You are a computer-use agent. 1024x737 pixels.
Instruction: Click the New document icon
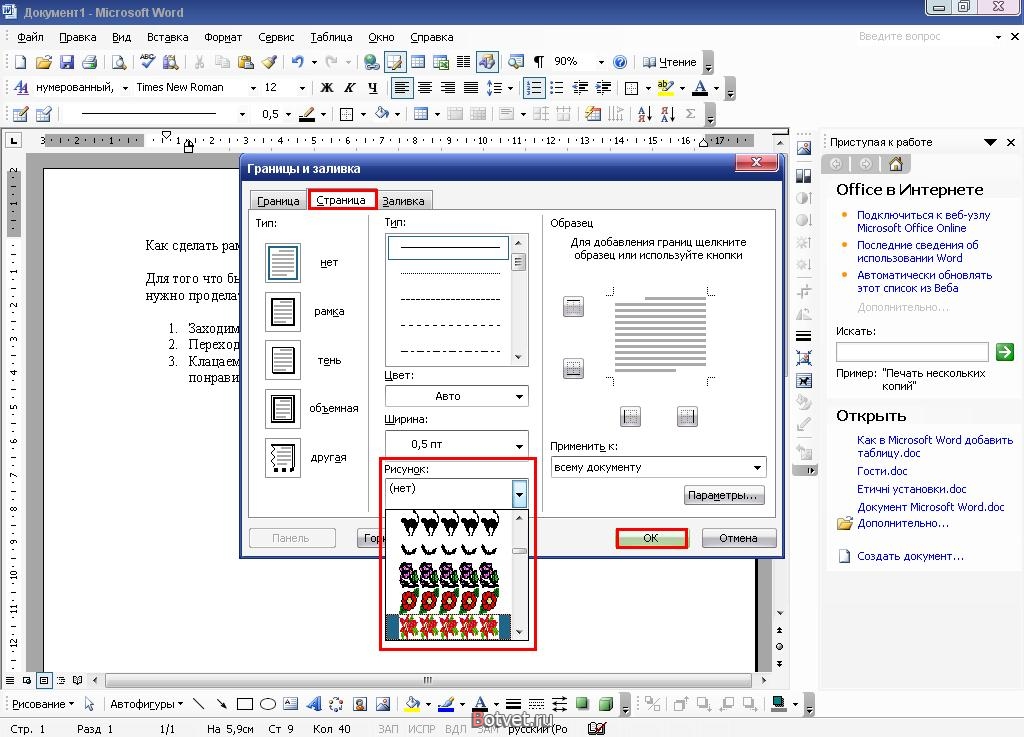20,62
